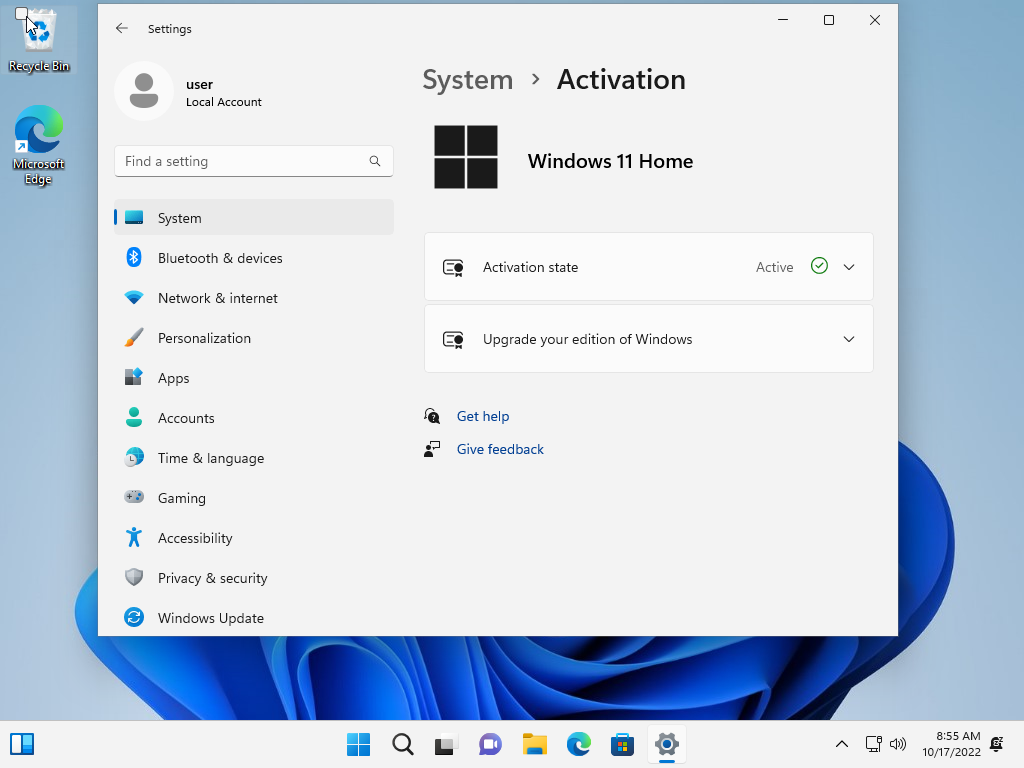
Task: Expand the Activation state section
Action: tap(849, 267)
